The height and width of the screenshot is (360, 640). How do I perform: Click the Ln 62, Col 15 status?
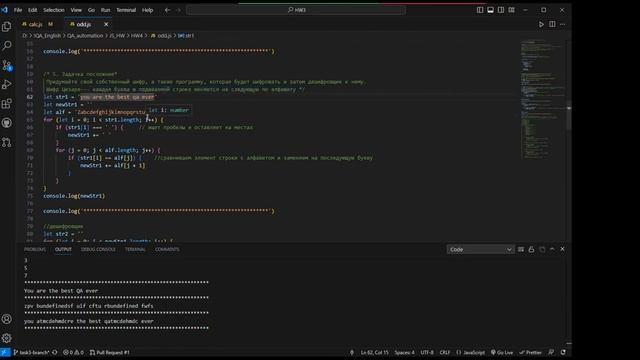(374, 352)
